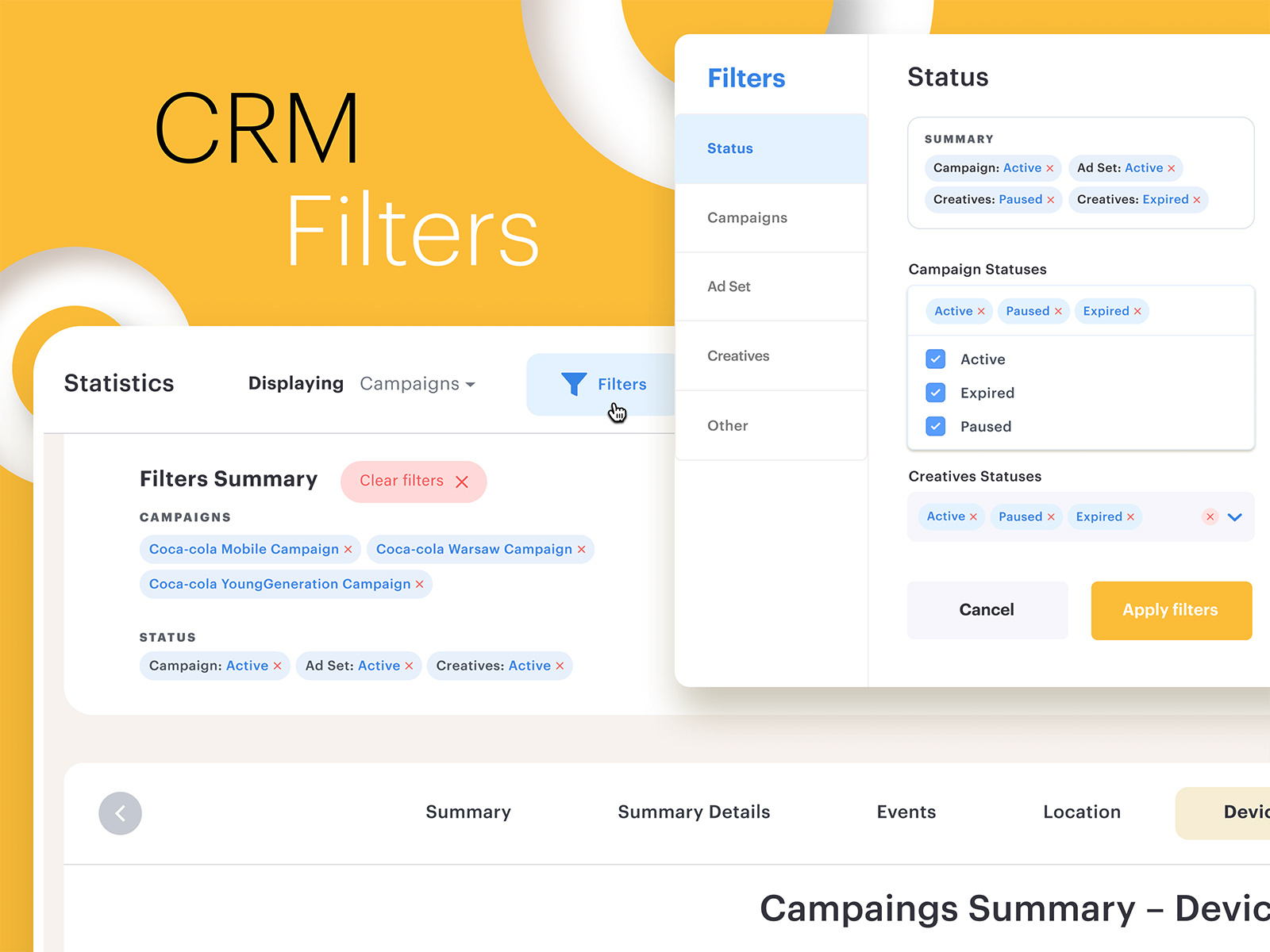Uncheck the Expired campaign status checkbox
The image size is (1270, 952).
coord(936,393)
